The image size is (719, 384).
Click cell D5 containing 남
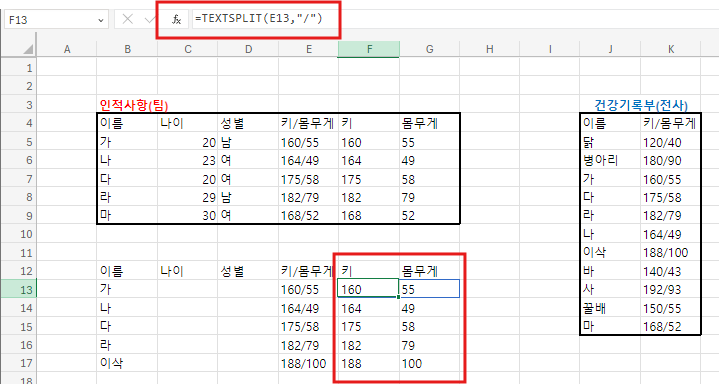tap(249, 142)
